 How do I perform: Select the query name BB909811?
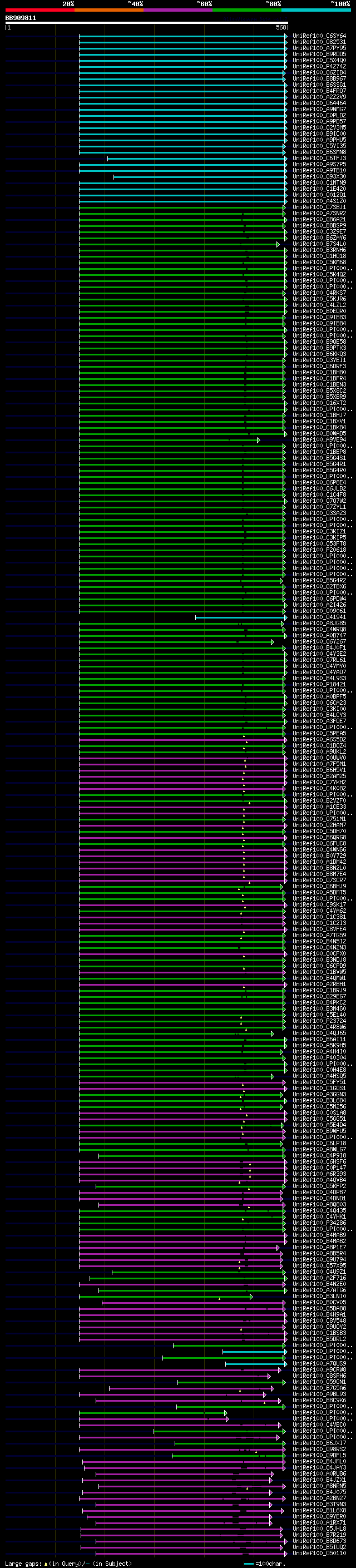click(21, 18)
